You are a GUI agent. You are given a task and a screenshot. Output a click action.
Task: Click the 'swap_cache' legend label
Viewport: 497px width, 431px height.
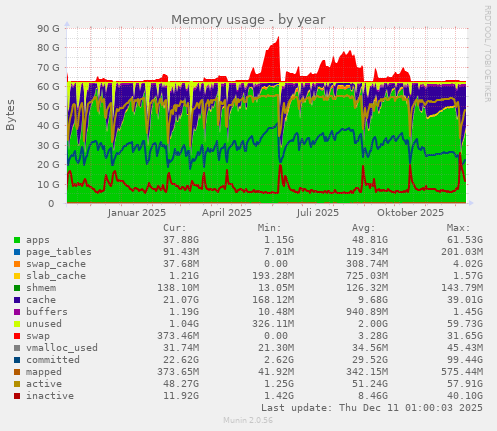click(56, 264)
